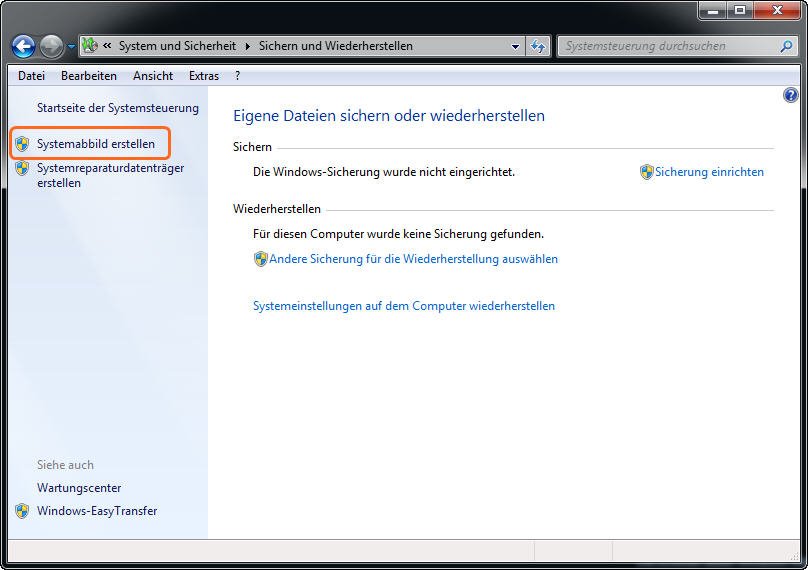Go back with the blue arrow button

23,46
